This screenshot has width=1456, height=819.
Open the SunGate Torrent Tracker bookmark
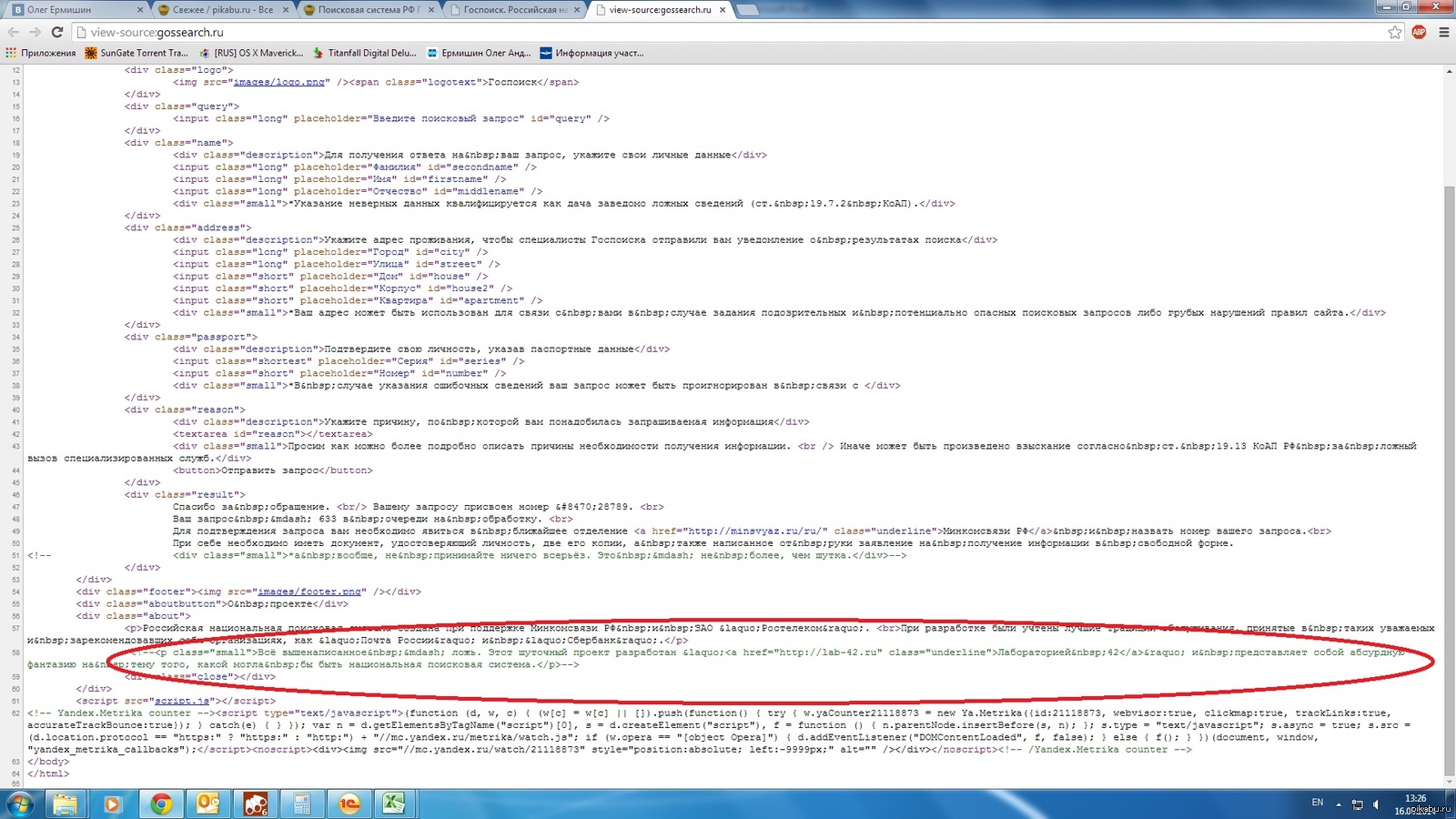[136, 53]
